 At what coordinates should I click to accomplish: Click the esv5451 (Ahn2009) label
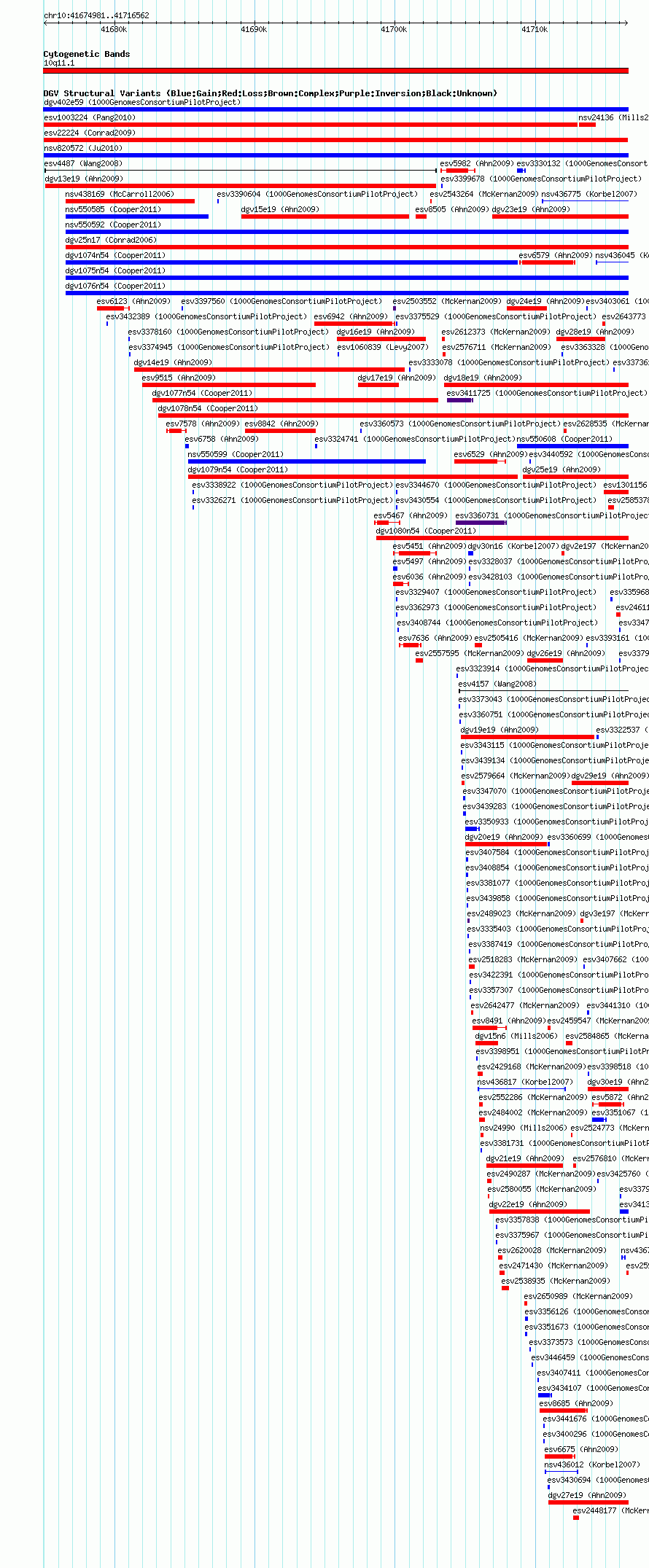pyautogui.click(x=430, y=546)
